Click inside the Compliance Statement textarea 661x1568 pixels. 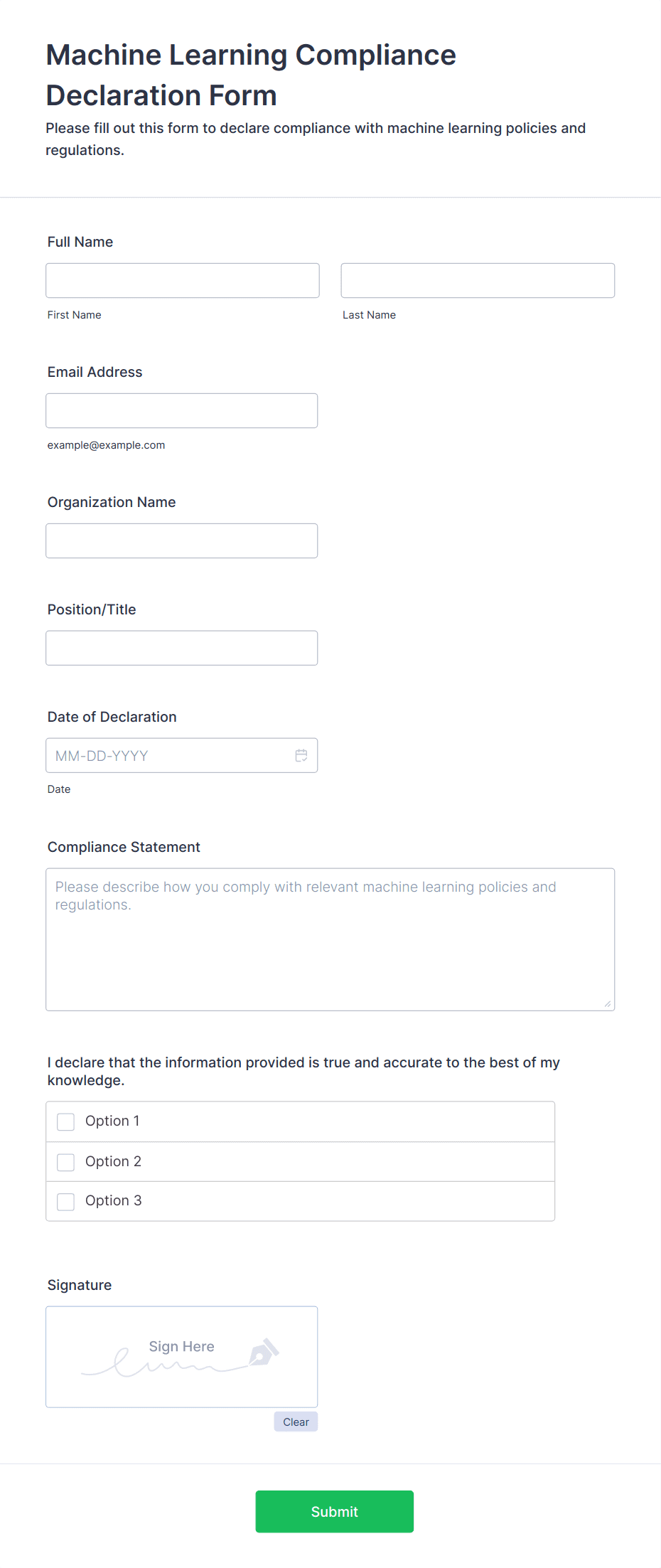click(x=330, y=939)
